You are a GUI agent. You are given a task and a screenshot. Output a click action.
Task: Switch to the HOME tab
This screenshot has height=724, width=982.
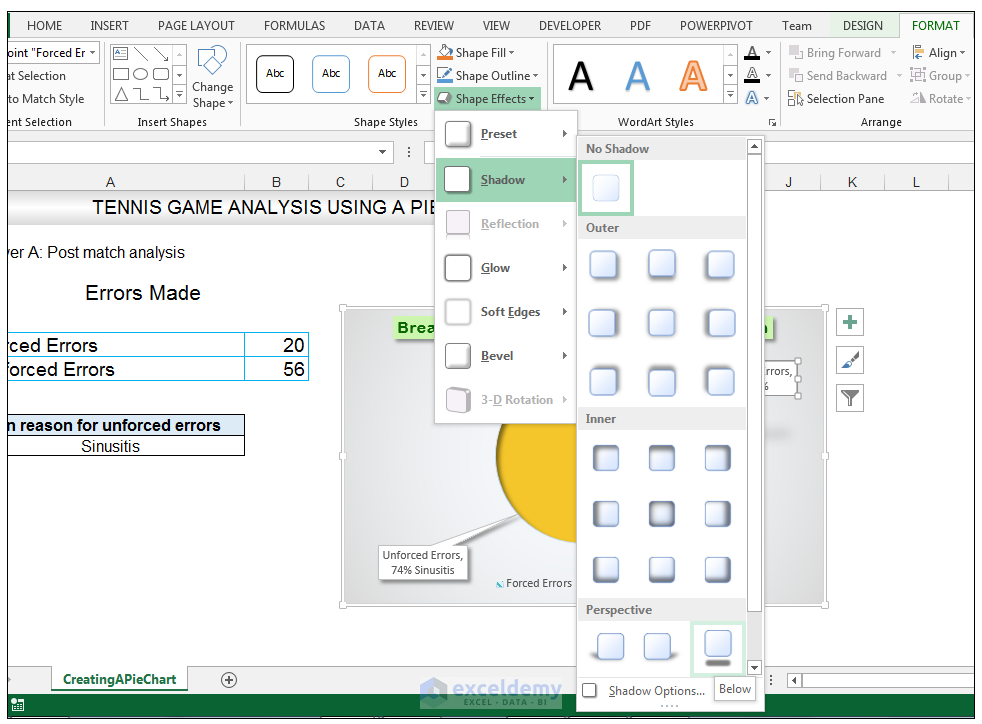44,26
